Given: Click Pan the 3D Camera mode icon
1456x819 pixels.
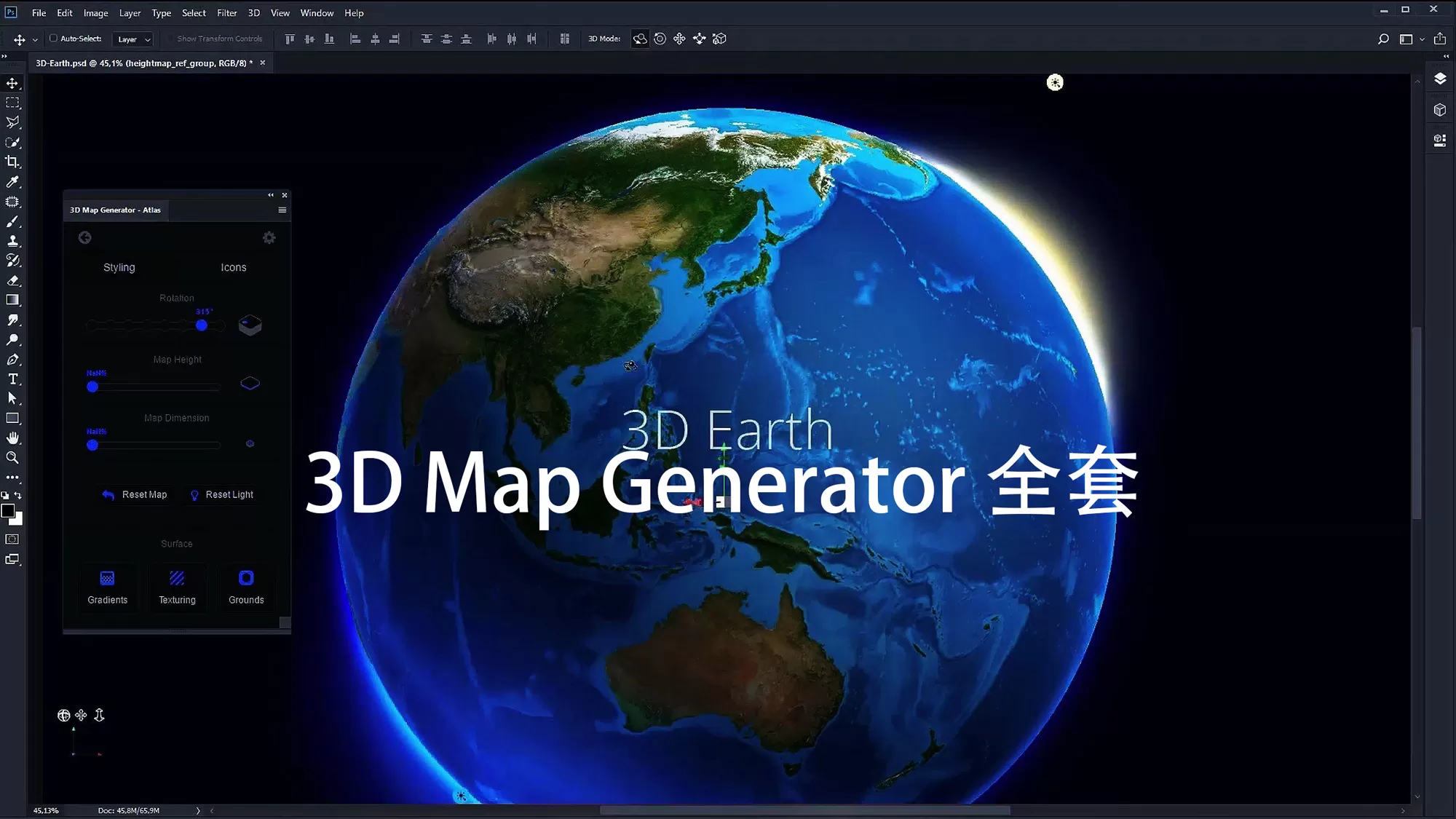Looking at the screenshot, I should [x=679, y=39].
